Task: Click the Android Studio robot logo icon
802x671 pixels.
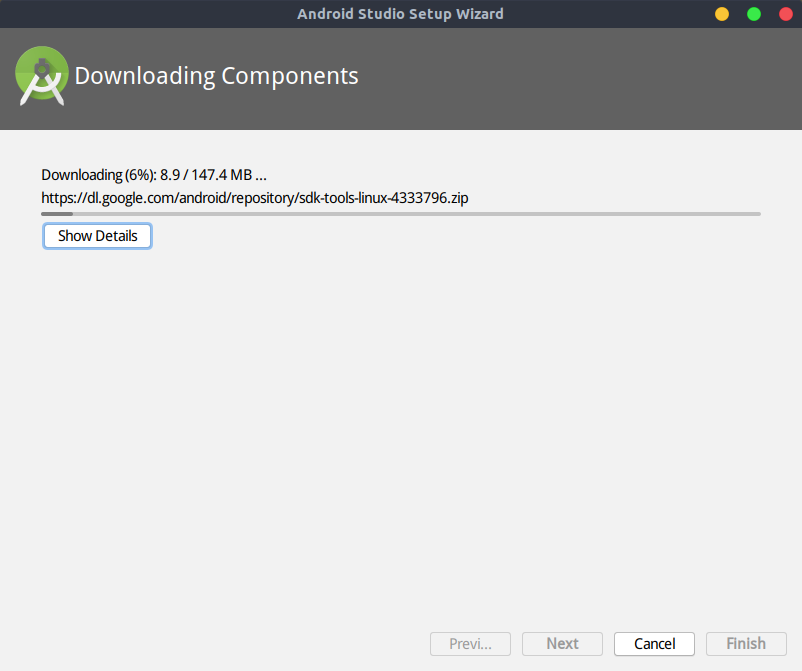Action: pyautogui.click(x=41, y=74)
